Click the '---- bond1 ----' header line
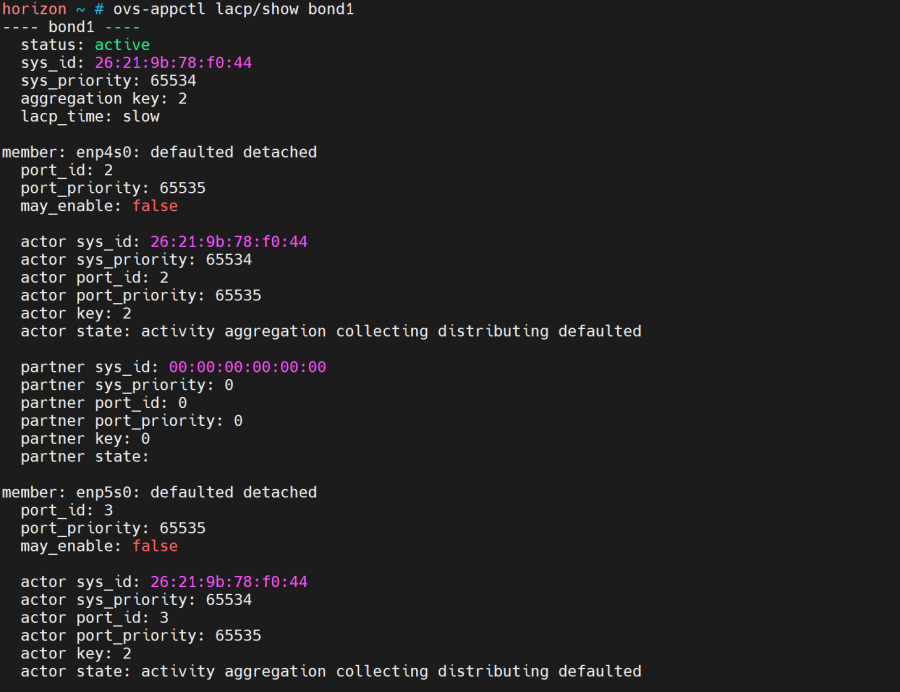The width and height of the screenshot is (900, 692). pyautogui.click(x=71, y=27)
